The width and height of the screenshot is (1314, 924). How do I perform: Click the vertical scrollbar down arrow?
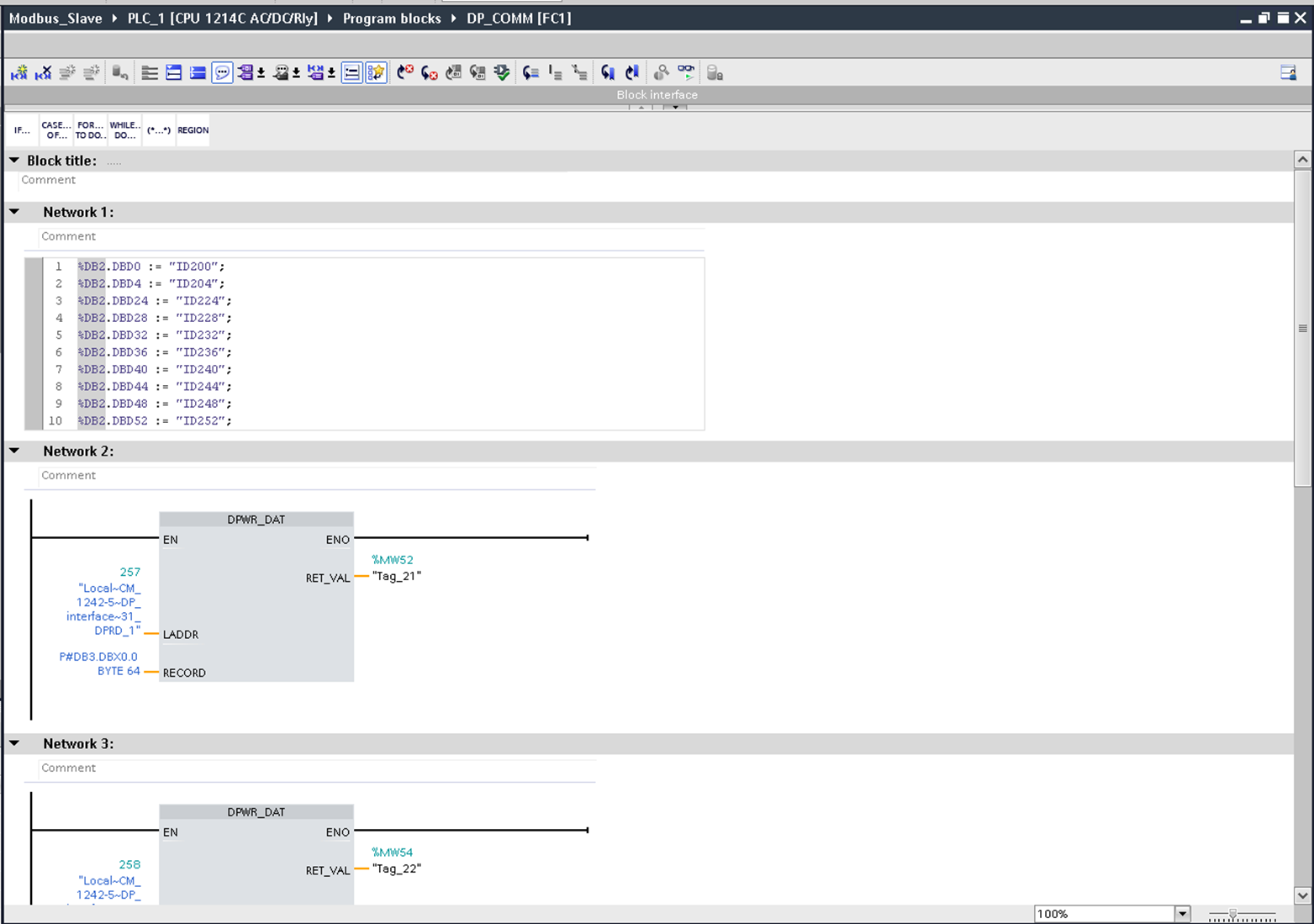click(1302, 895)
